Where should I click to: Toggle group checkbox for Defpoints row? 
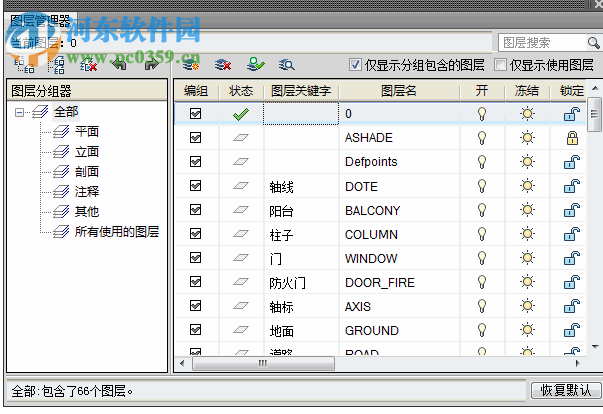(x=195, y=162)
